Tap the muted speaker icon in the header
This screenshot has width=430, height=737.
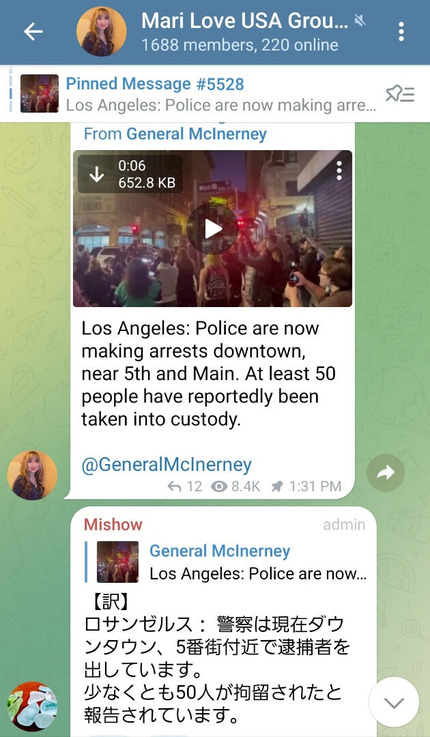point(360,20)
